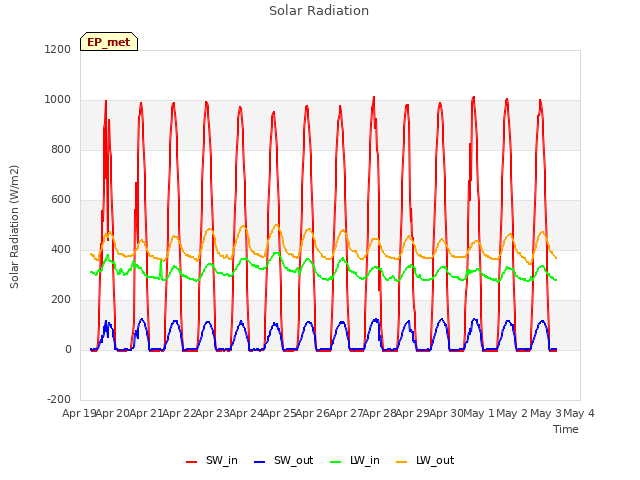This screenshot has height=480, width=640.
Task: Click the Apr 28 x-axis label
Action: (x=380, y=413)
